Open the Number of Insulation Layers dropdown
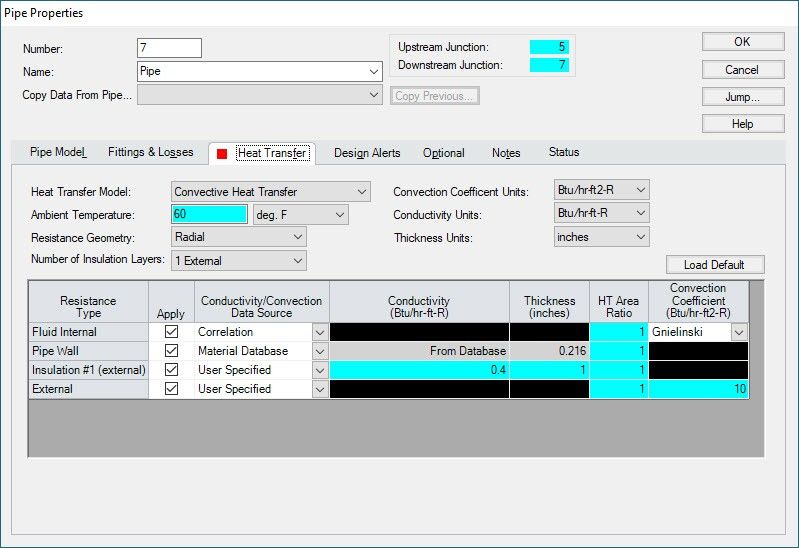799x548 pixels. [298, 260]
